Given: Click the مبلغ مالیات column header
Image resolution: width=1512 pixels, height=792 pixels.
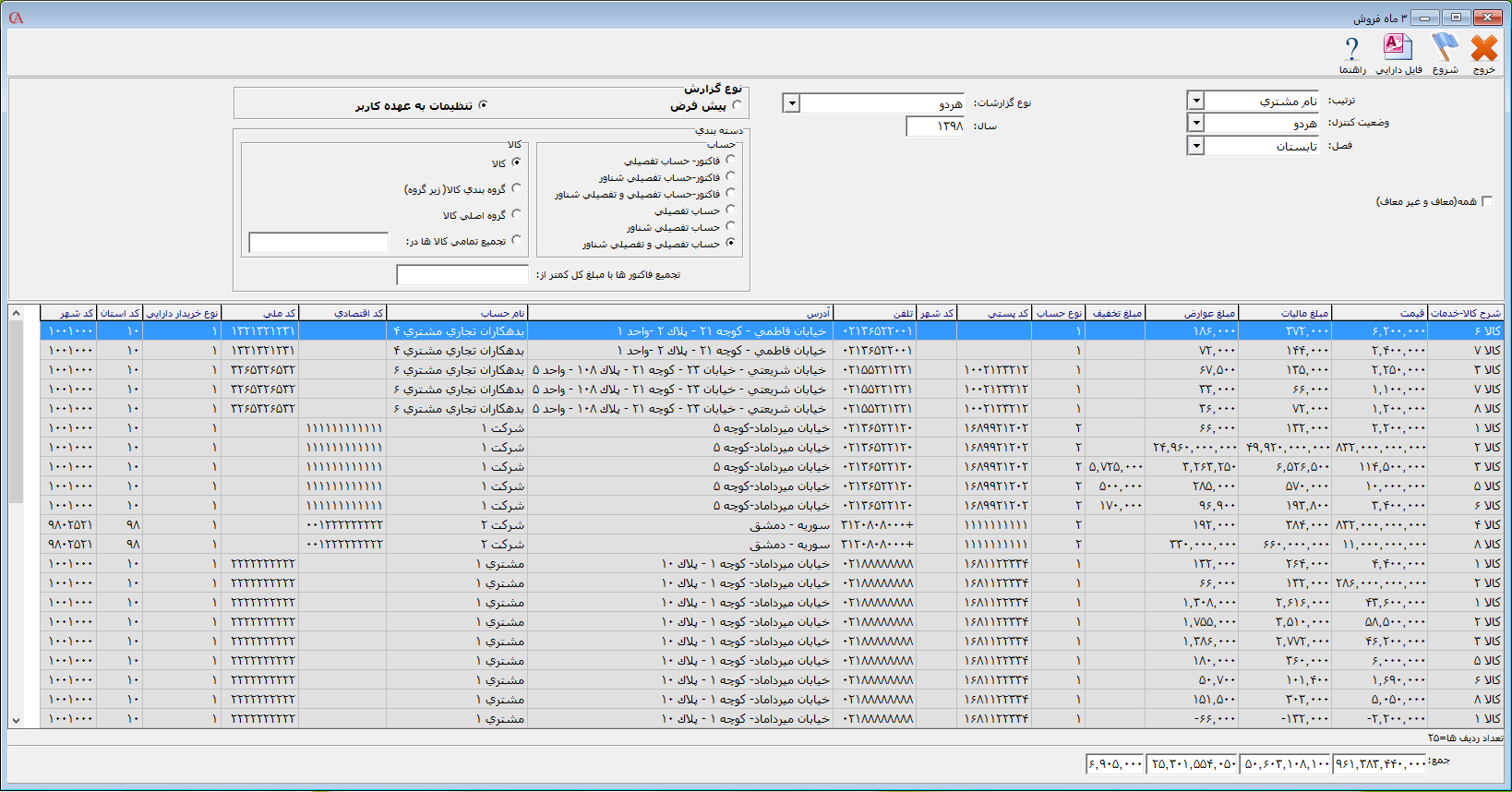Looking at the screenshot, I should (x=1284, y=313).
